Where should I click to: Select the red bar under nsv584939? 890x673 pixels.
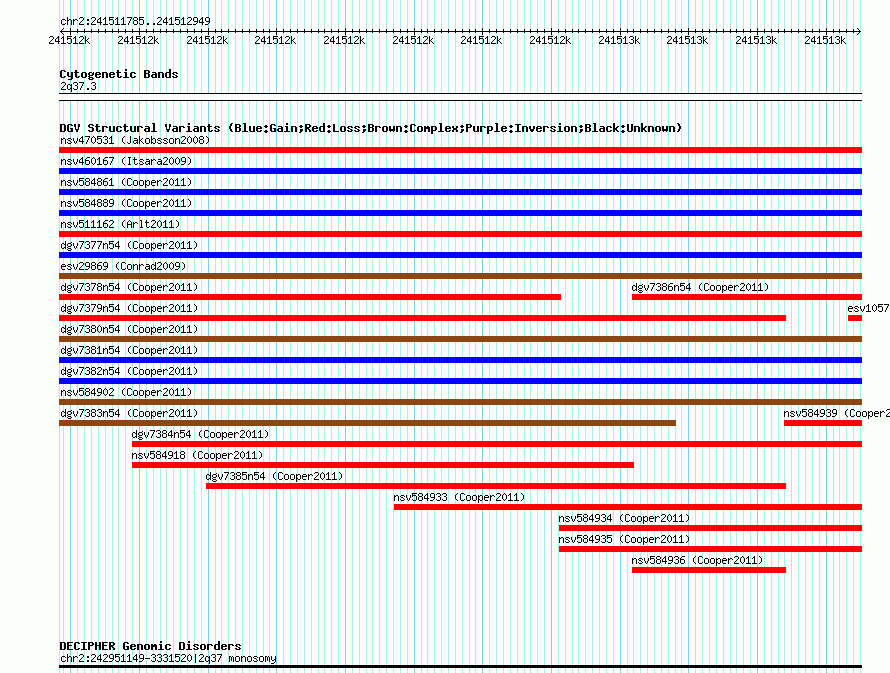coord(823,423)
